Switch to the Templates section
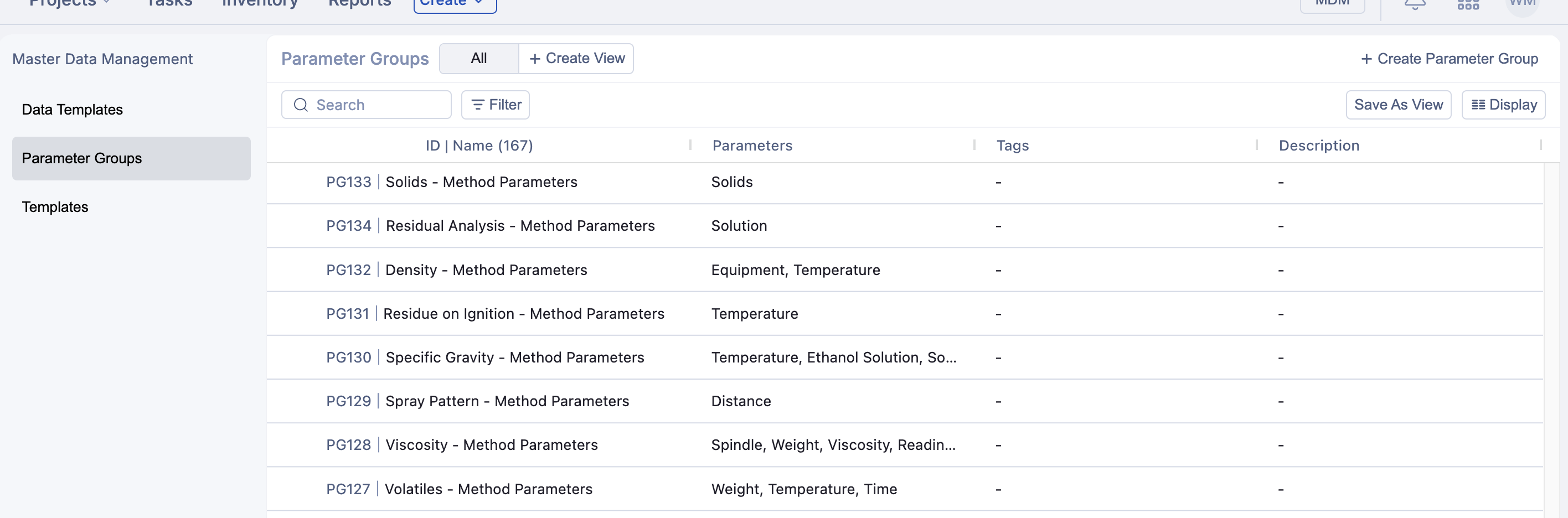 55,206
